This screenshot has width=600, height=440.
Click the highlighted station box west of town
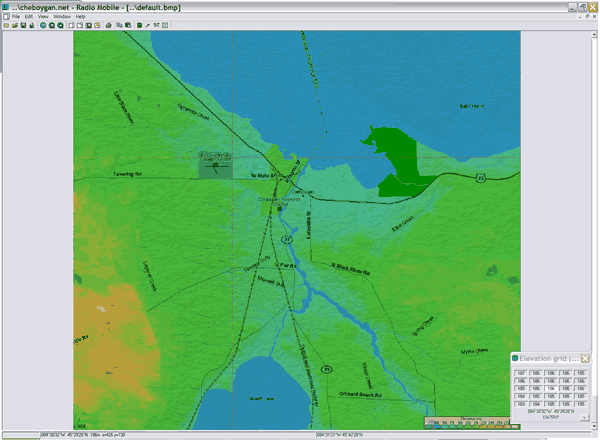[x=215, y=165]
